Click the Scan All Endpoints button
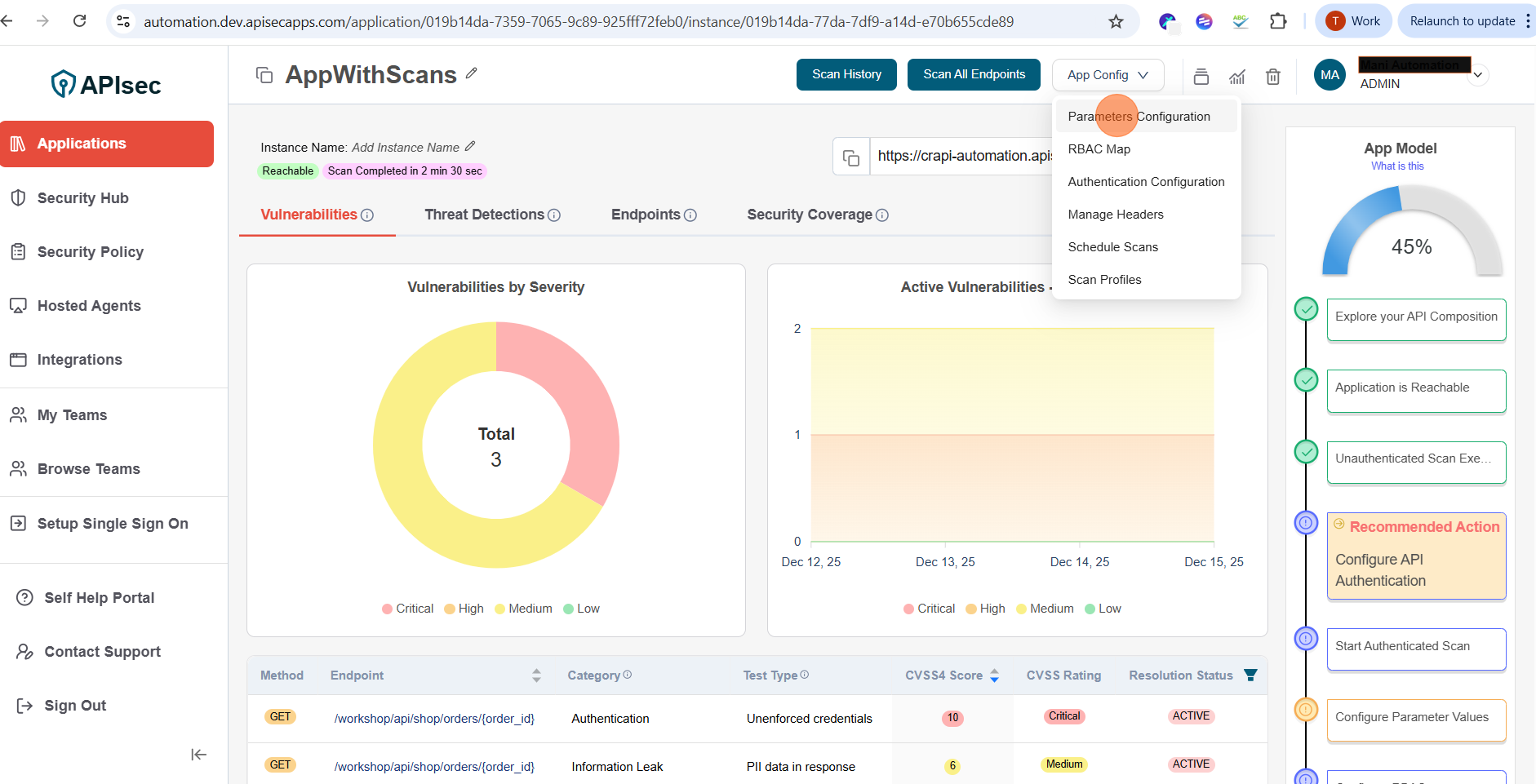This screenshot has width=1536, height=784. 974,74
